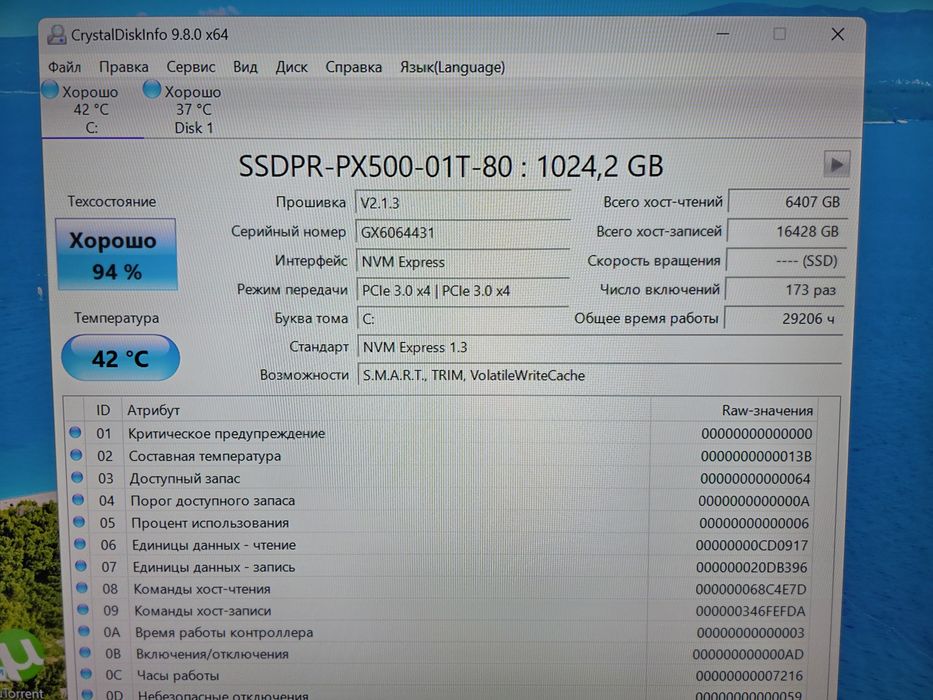Open the Файл menu
Image resolution: width=933 pixels, height=700 pixels.
[x=64, y=67]
